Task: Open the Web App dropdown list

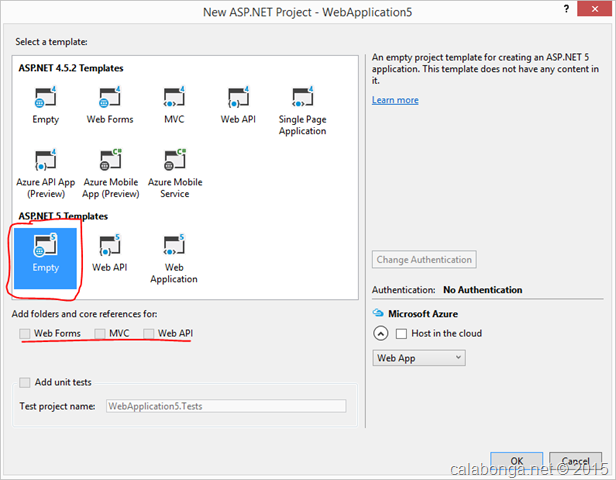Action: [x=419, y=358]
